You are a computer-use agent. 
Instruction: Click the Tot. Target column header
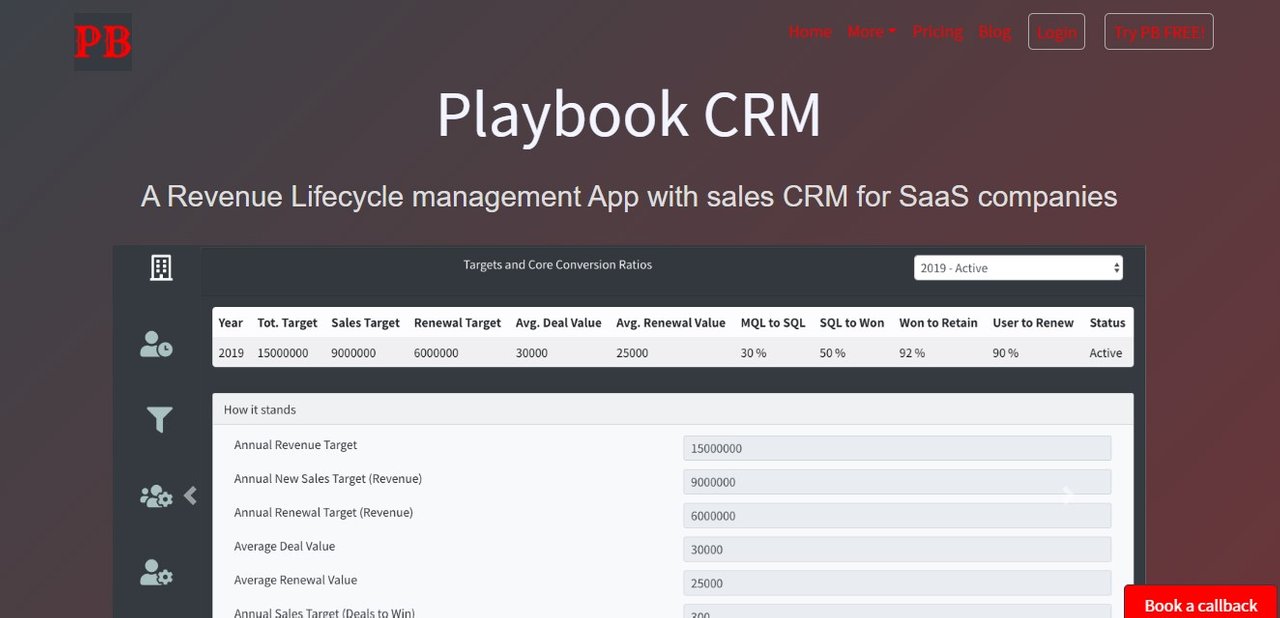287,323
